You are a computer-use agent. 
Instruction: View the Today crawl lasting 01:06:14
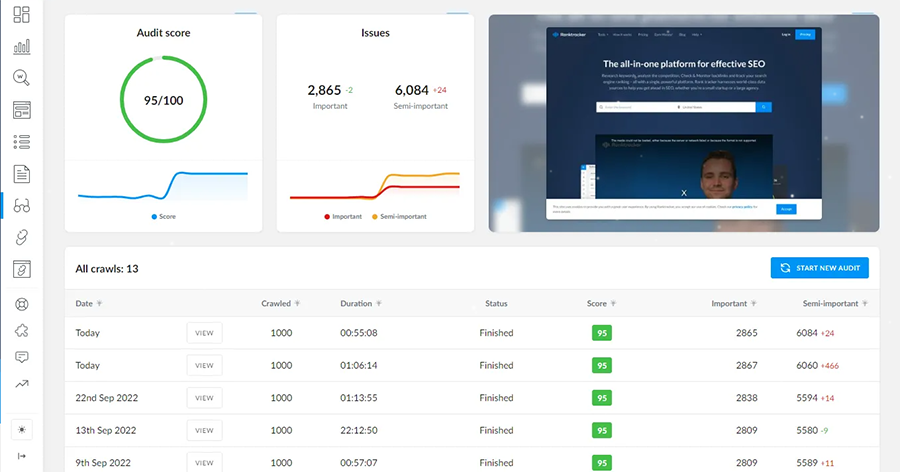[x=204, y=365]
